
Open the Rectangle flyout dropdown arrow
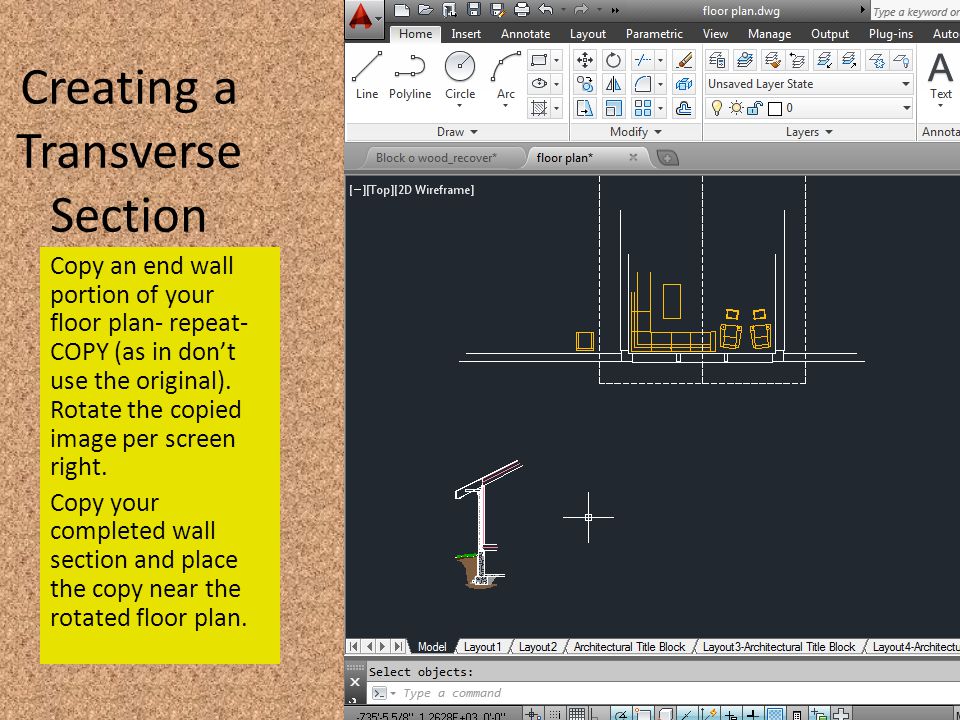coord(557,60)
